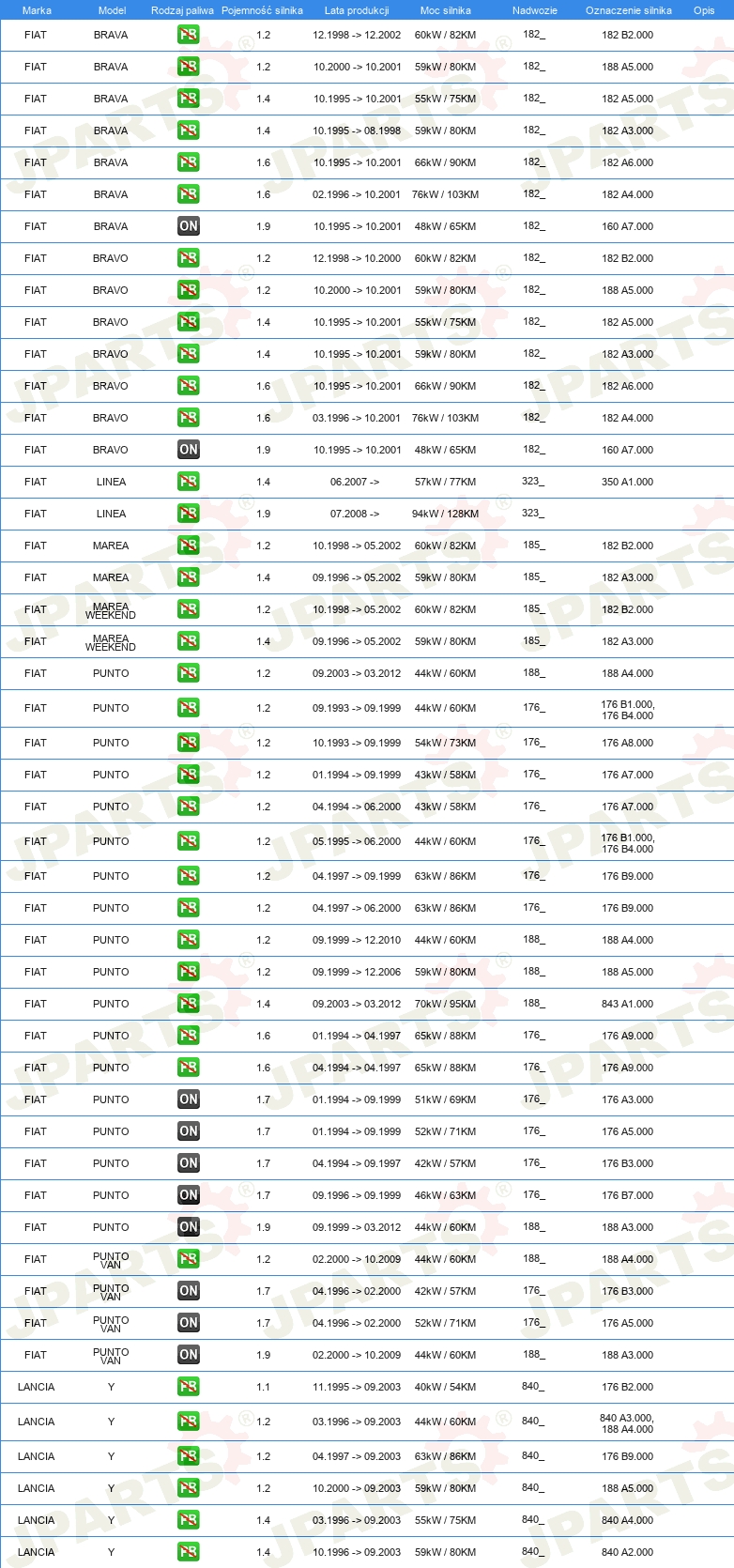The height and width of the screenshot is (1568, 734).
Task: Select date range 05.1995 -> 06.2000
Action: tap(357, 841)
